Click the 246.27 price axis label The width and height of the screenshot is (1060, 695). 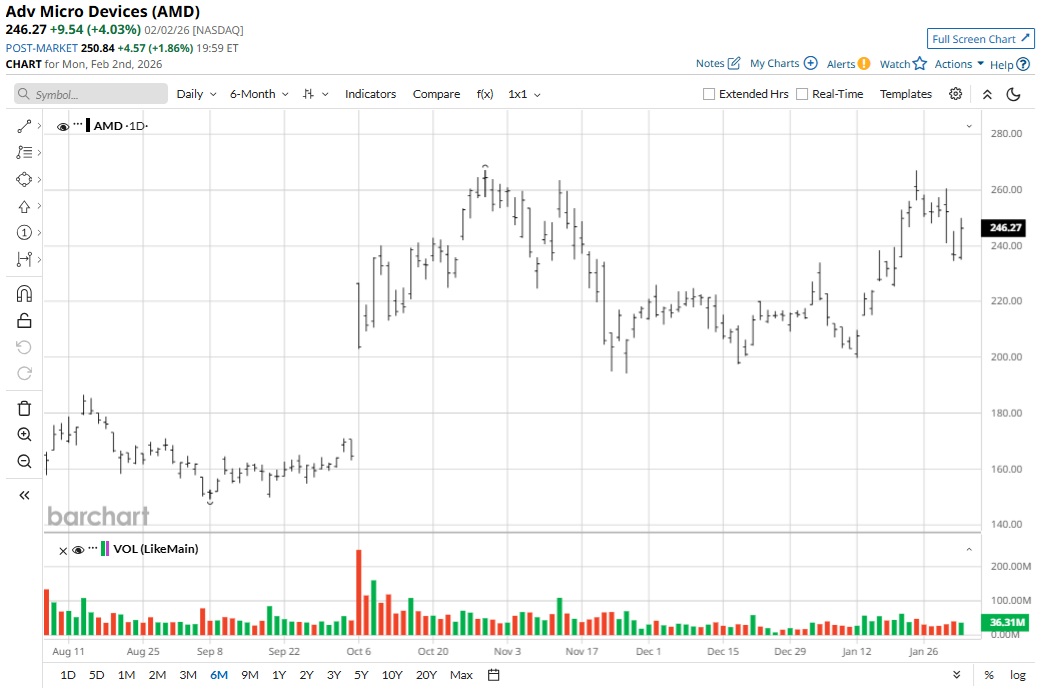pyautogui.click(x=1005, y=228)
